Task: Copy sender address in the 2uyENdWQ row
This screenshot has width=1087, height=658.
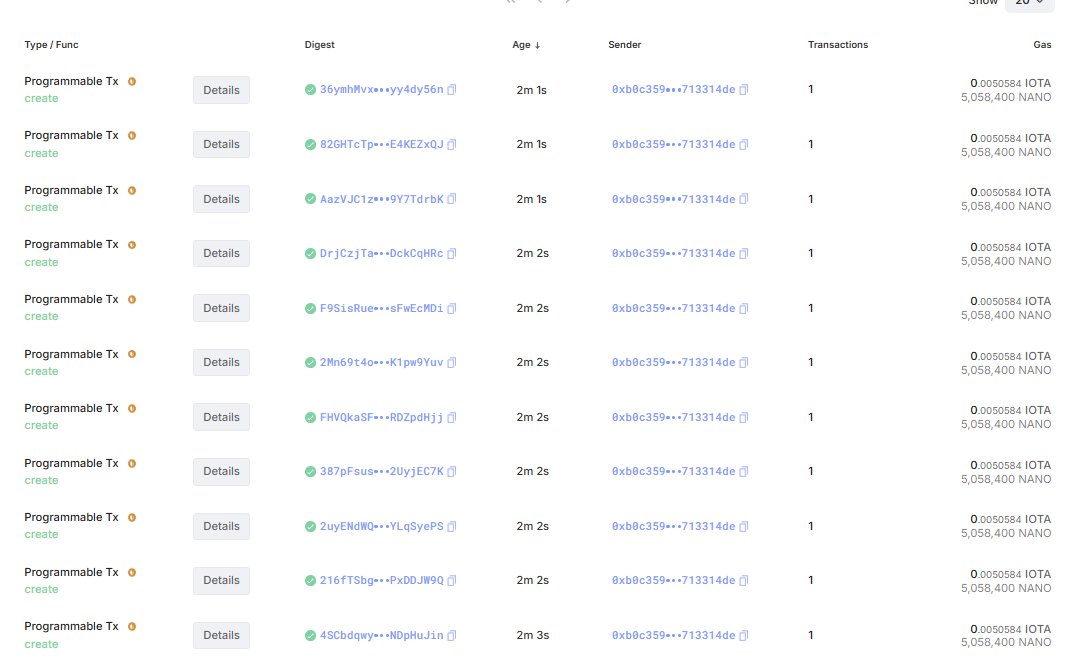Action: tap(744, 526)
